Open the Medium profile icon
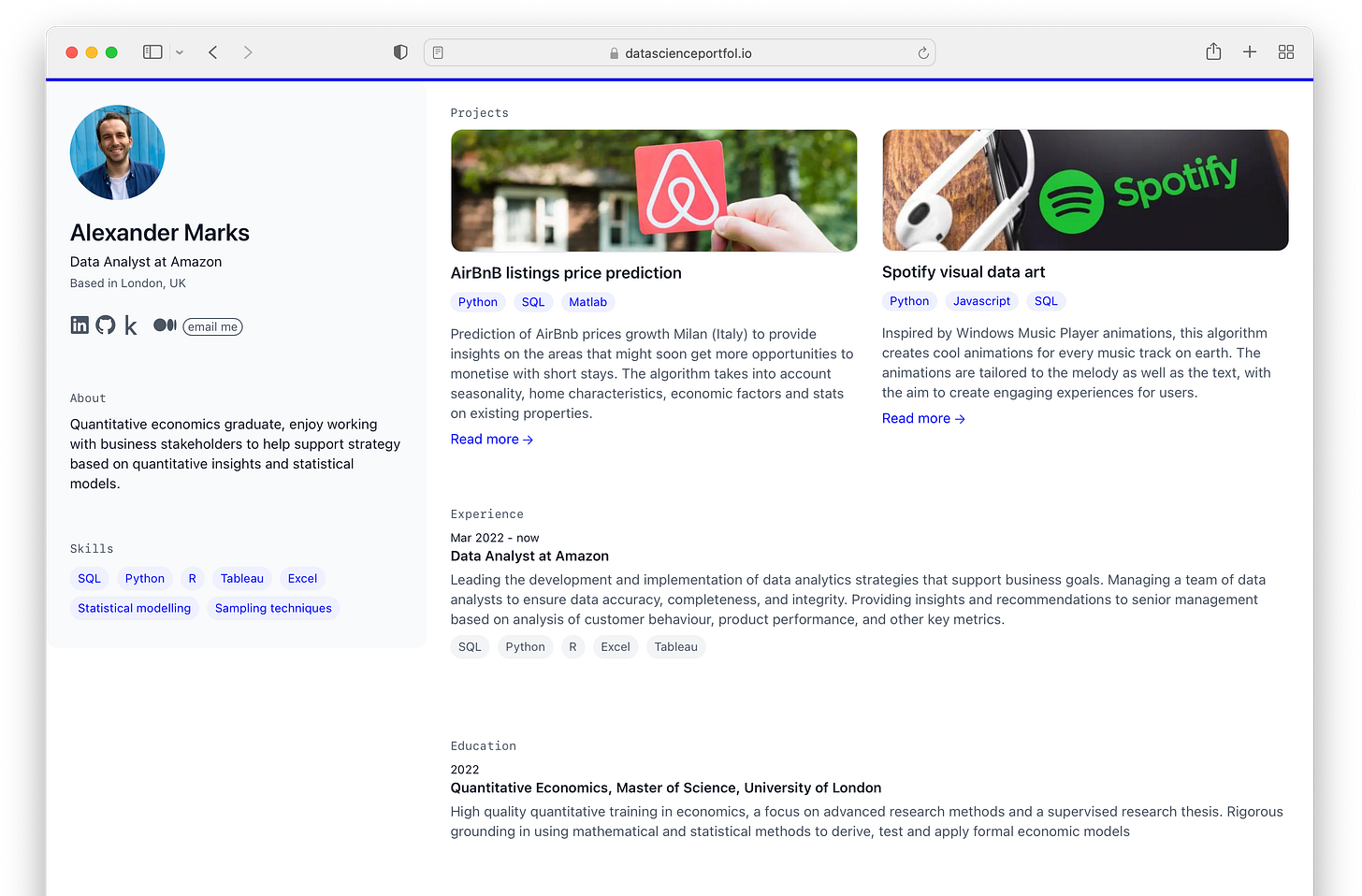Image resolution: width=1362 pixels, height=896 pixels. [165, 325]
